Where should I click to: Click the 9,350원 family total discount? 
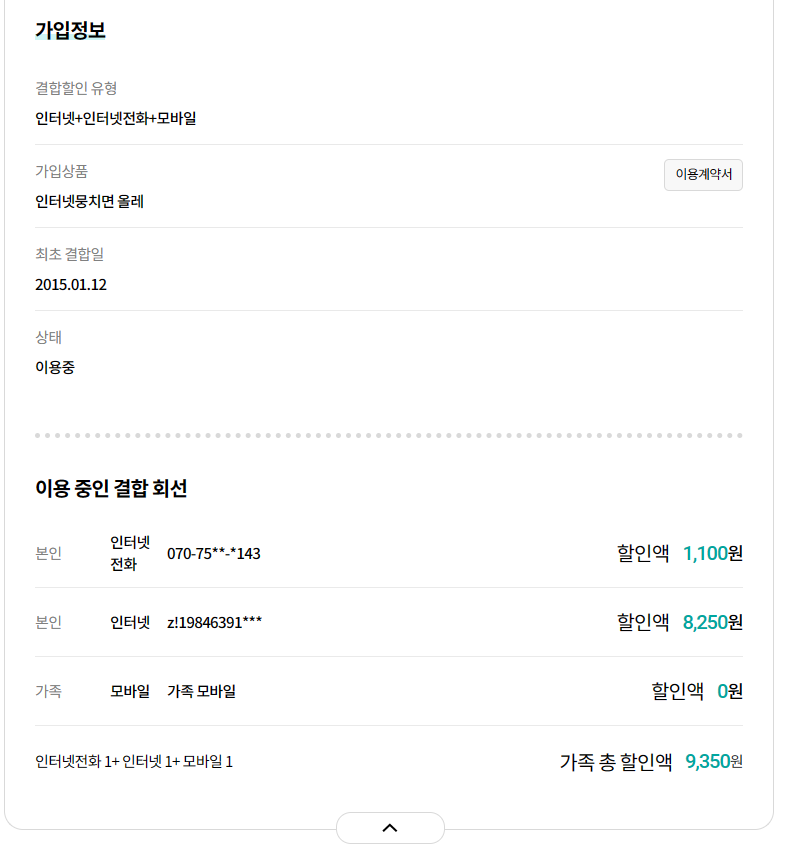713,762
